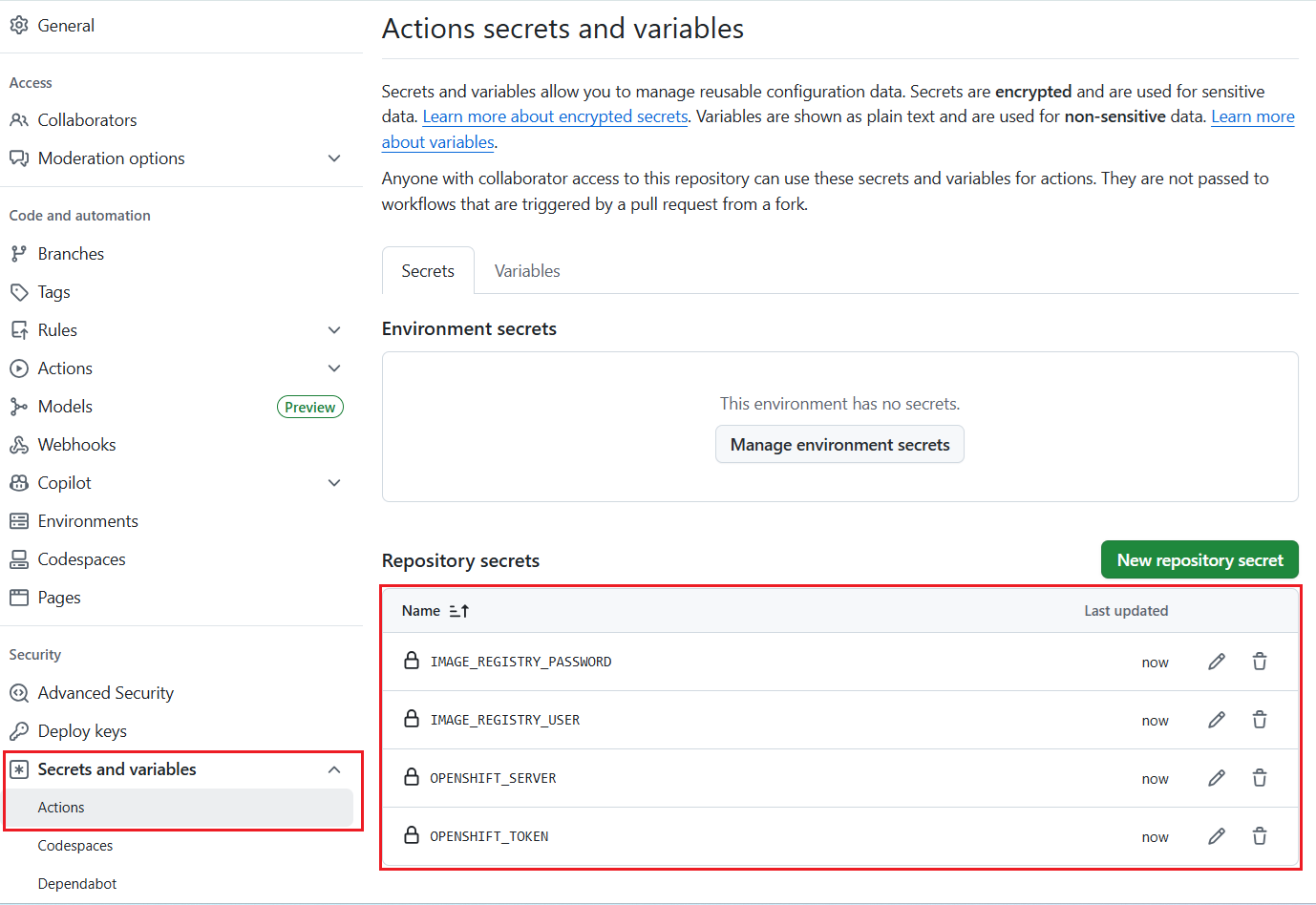1316x905 pixels.
Task: Edit the OPENSHIFT_SERVER secret pencil icon
Action: pos(1216,778)
